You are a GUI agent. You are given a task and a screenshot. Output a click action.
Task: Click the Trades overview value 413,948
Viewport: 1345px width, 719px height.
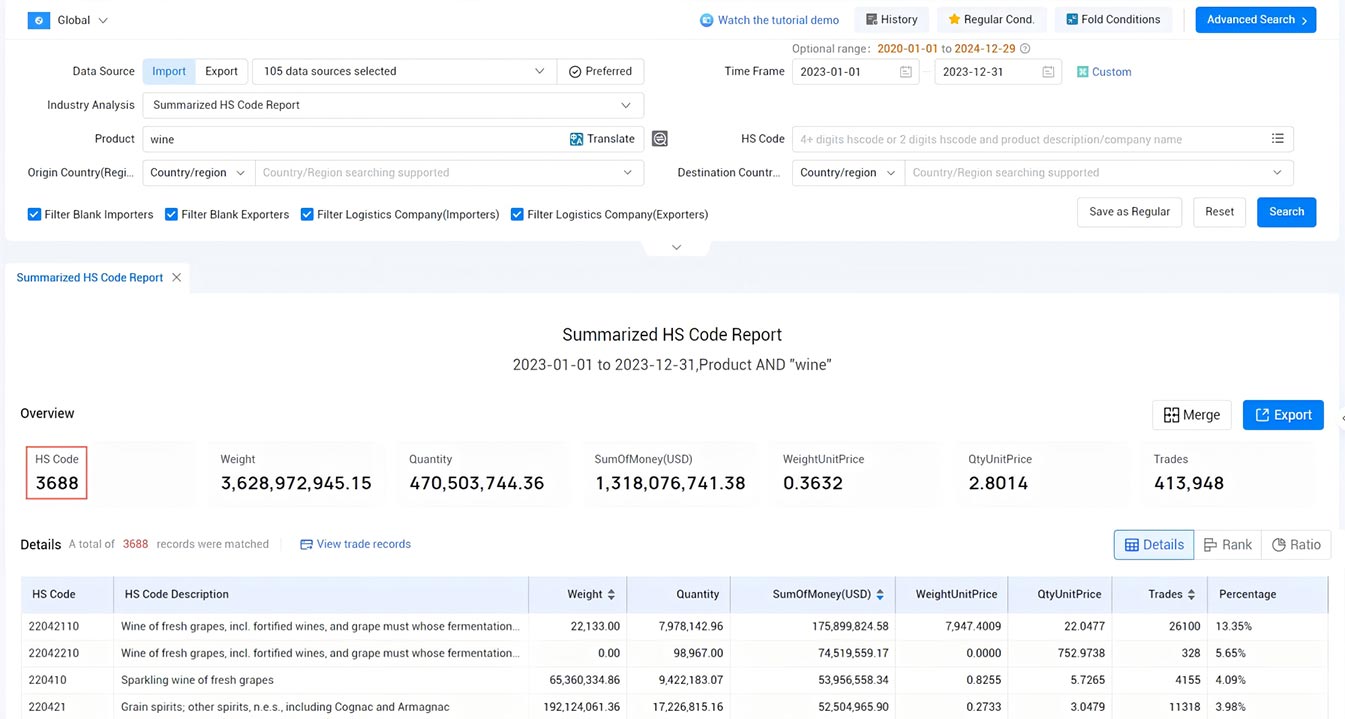pos(1189,483)
